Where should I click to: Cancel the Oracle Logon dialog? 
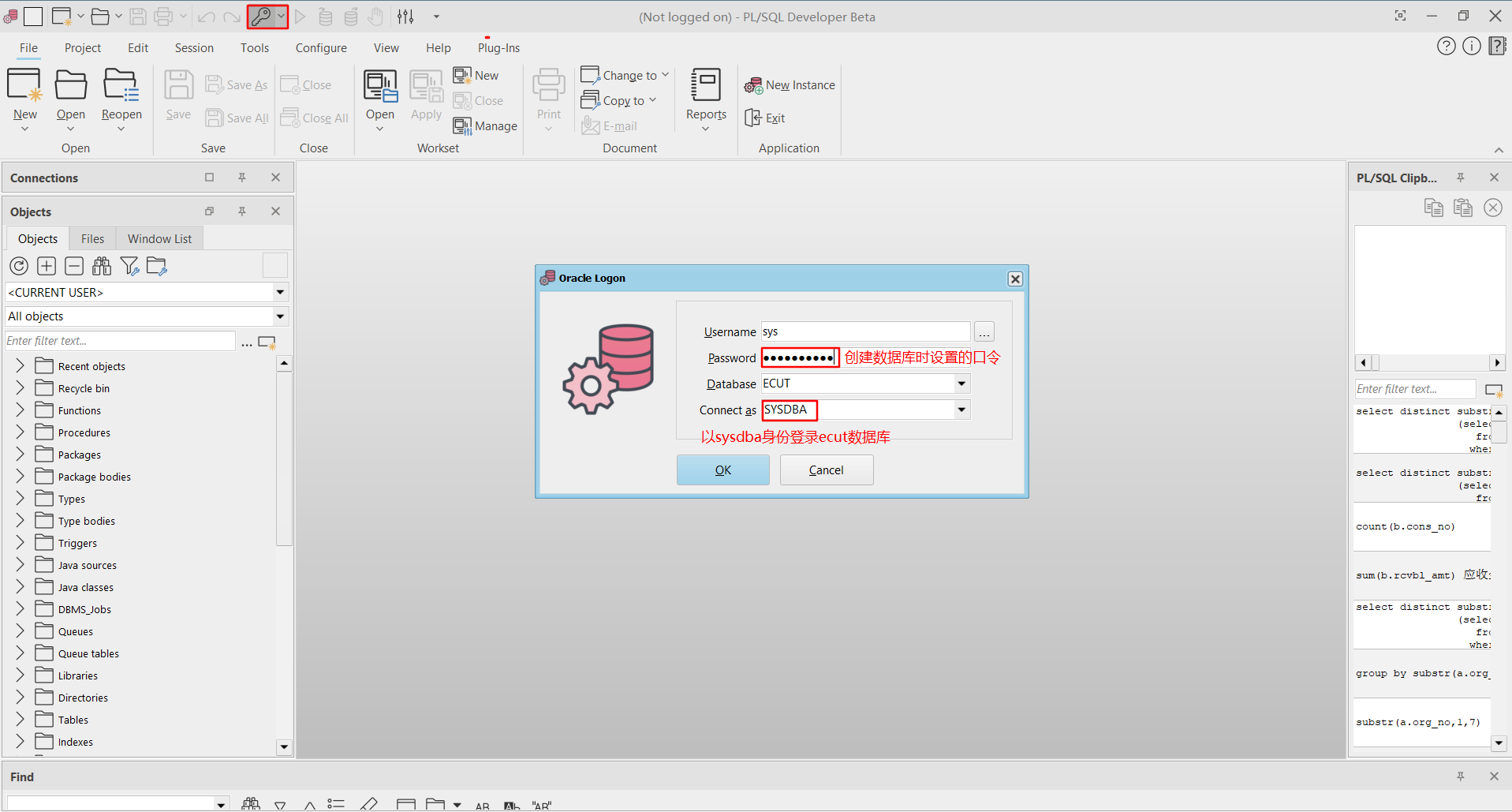click(x=826, y=470)
